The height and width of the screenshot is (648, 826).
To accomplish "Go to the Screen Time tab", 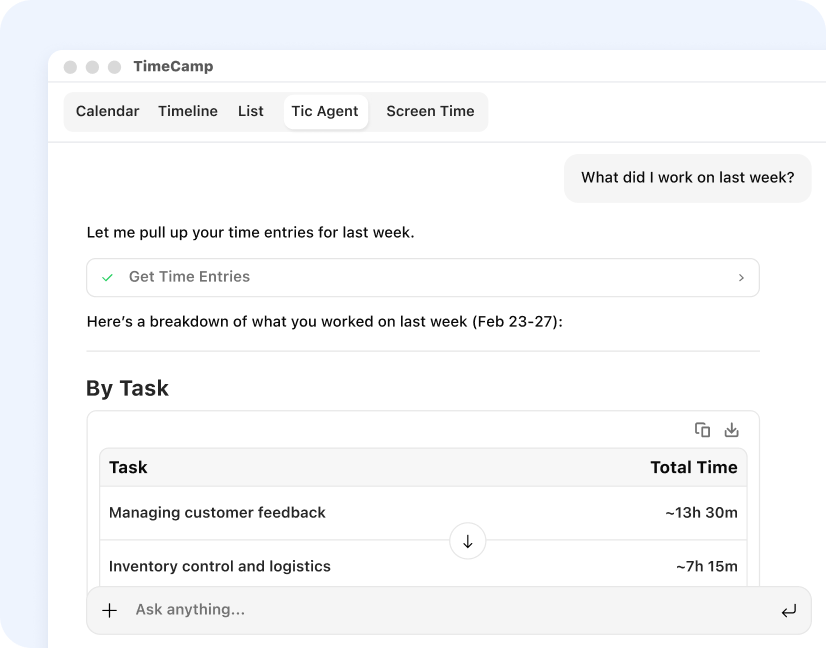I will 430,111.
